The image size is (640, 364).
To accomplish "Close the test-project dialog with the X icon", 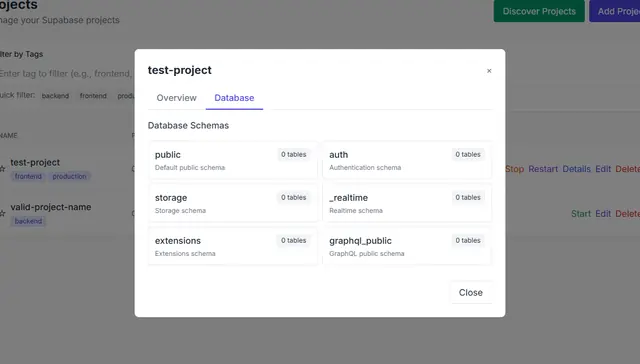I will coord(489,71).
